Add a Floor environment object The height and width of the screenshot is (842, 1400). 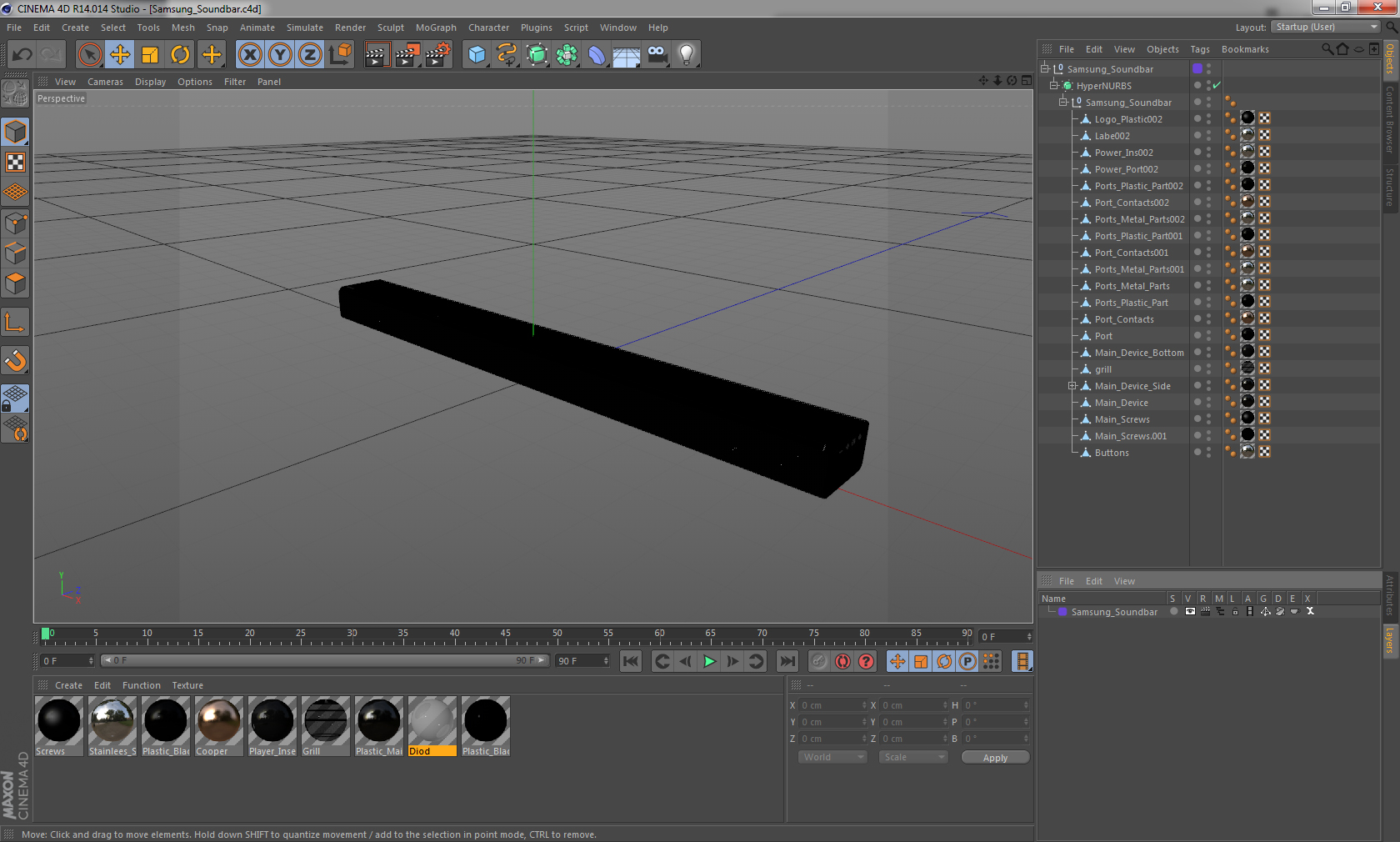[x=627, y=55]
